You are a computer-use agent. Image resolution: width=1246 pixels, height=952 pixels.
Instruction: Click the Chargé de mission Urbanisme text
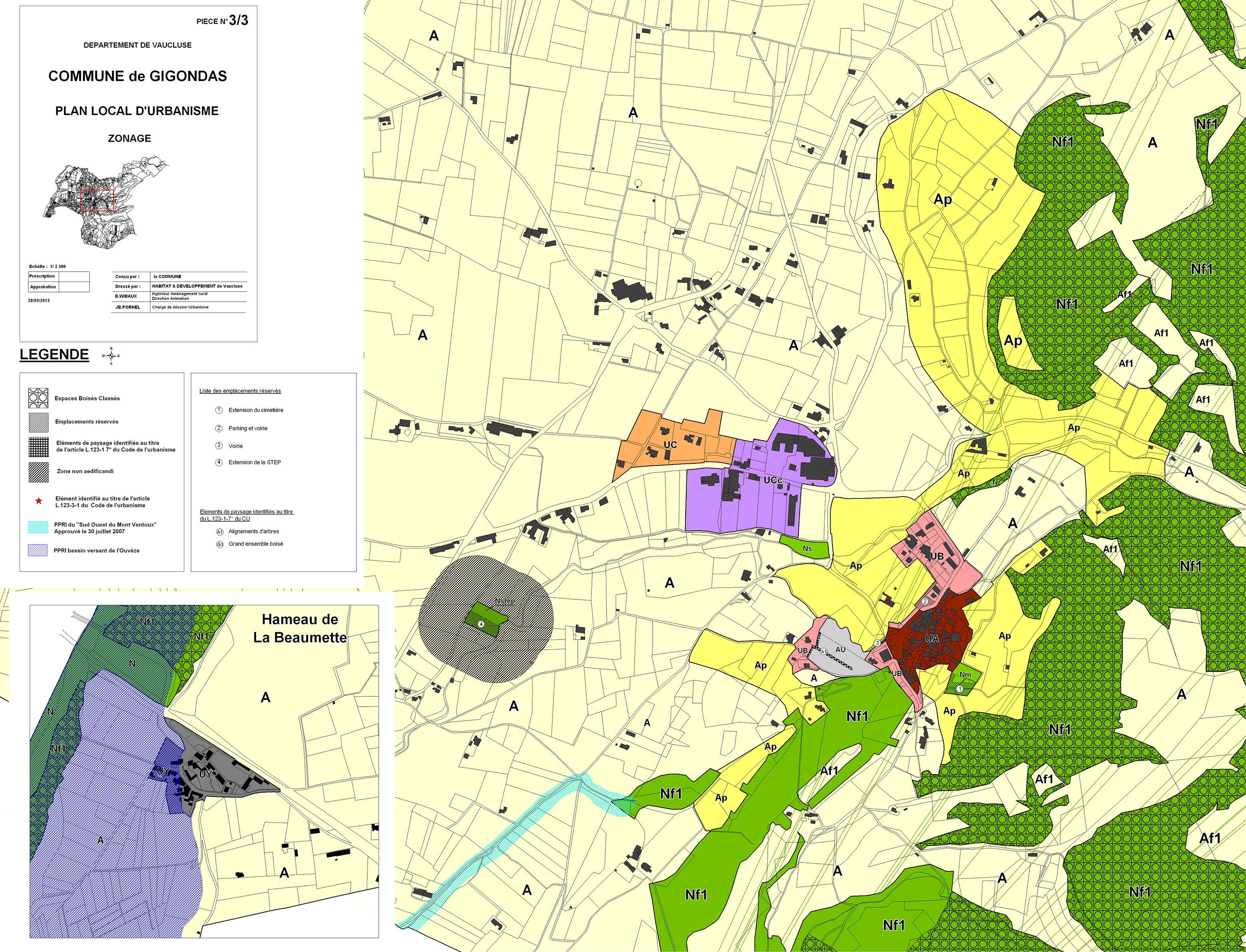180,307
